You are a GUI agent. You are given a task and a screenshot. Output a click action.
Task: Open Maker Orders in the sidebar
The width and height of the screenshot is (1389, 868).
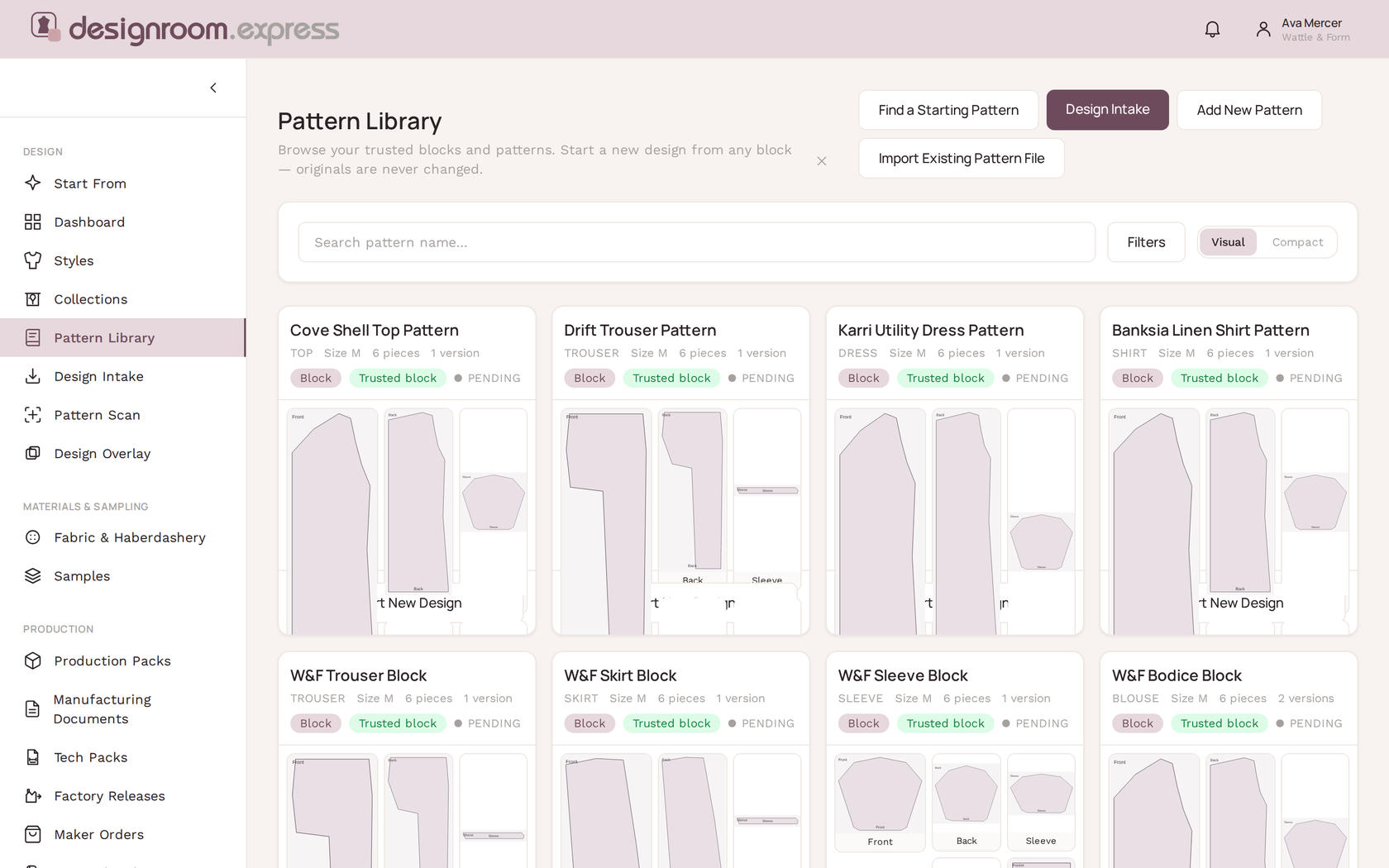[x=122, y=834]
